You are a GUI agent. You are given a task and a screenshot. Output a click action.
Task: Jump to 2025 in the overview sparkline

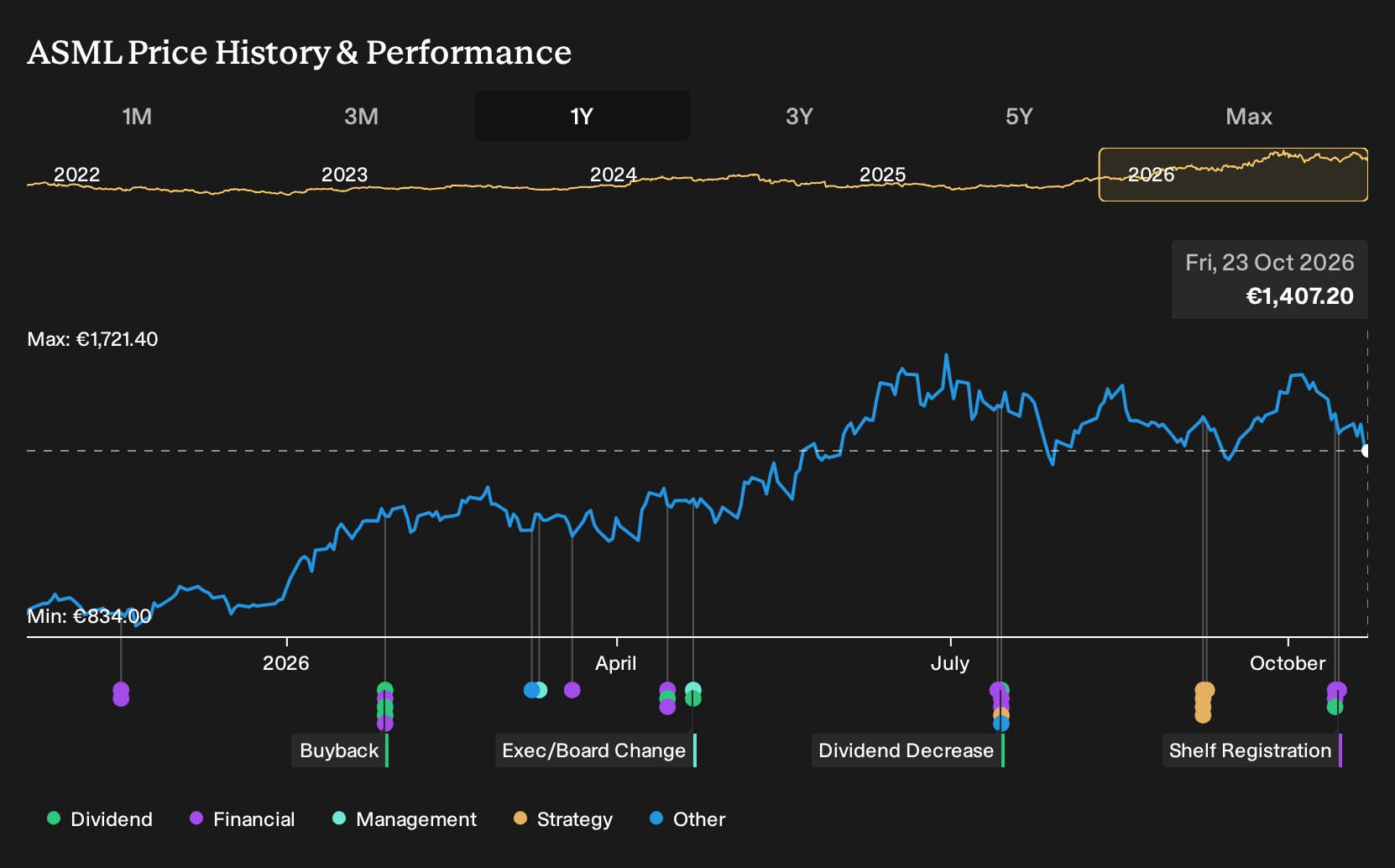(x=882, y=175)
